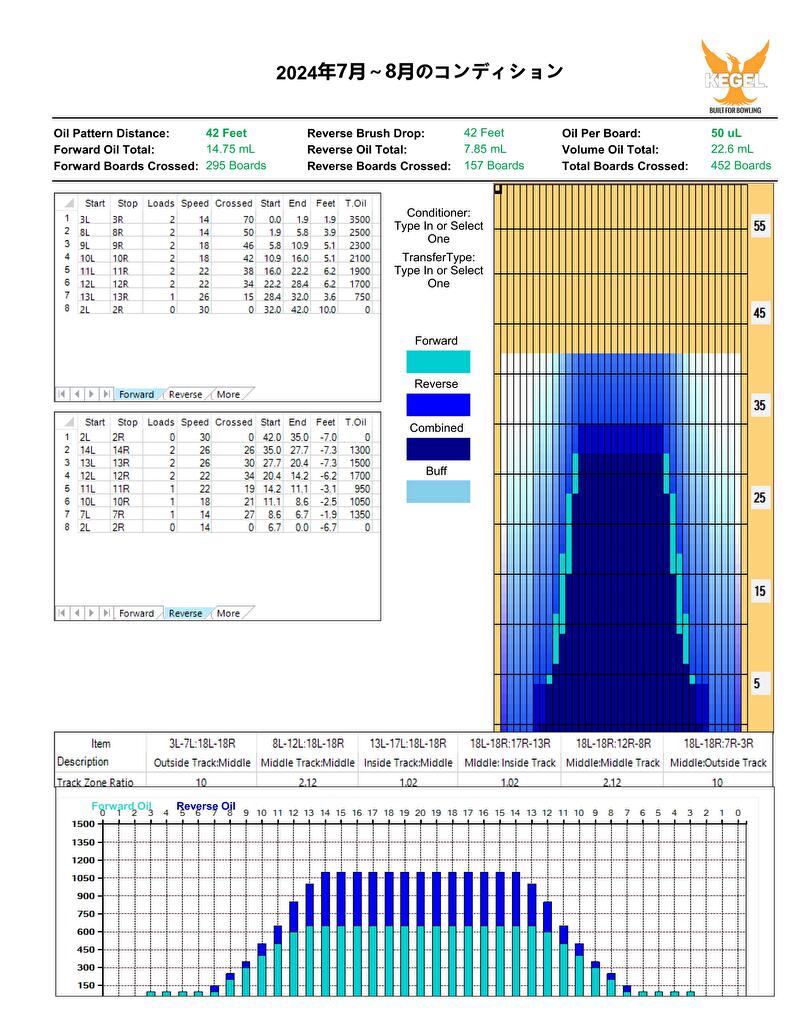Click the '157 Boards' value
The image size is (800, 1035).
click(x=494, y=166)
